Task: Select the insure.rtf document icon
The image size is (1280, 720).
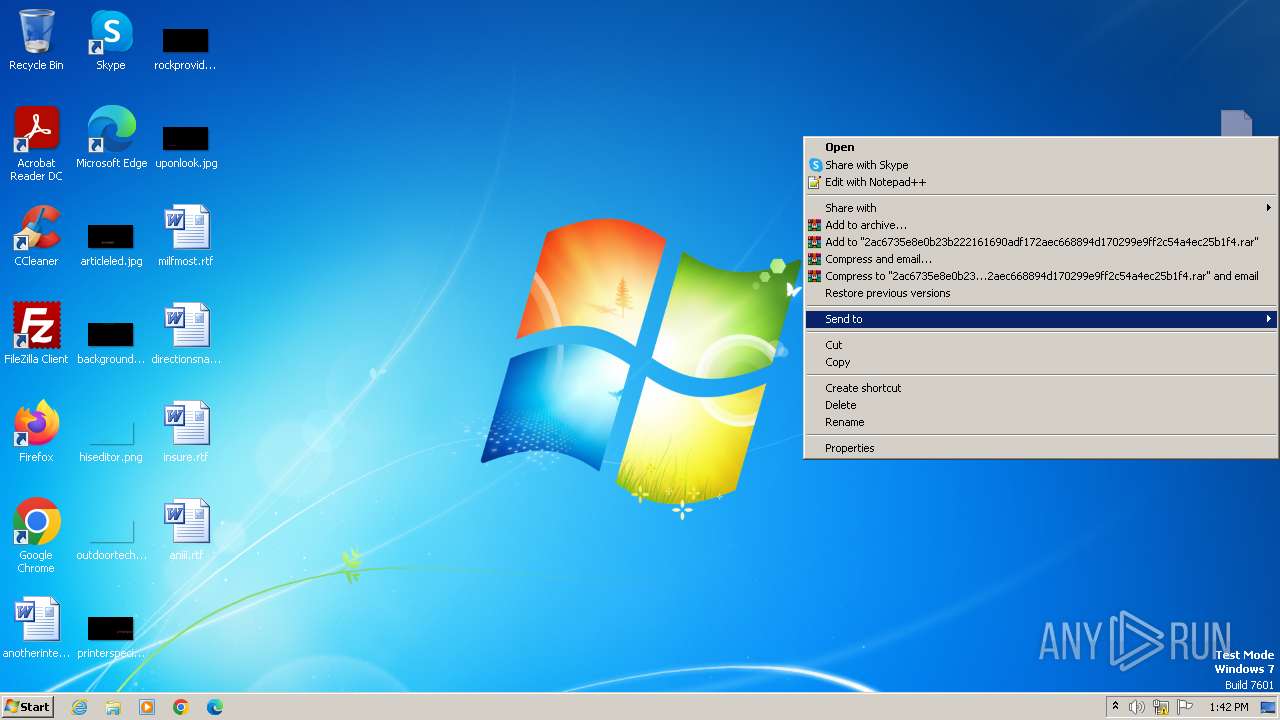Action: point(186,432)
